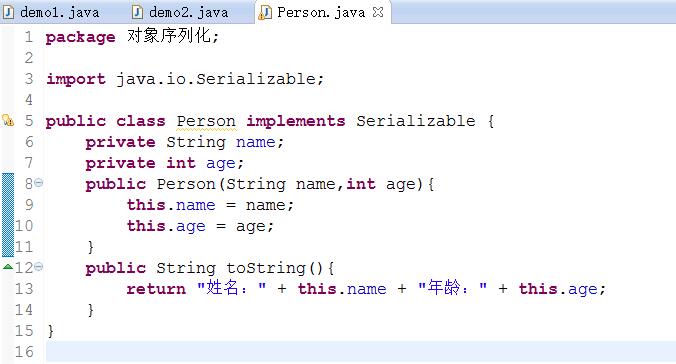The image size is (676, 364).
Task: Collapse the Person constructor at line 8
Action: [38, 183]
